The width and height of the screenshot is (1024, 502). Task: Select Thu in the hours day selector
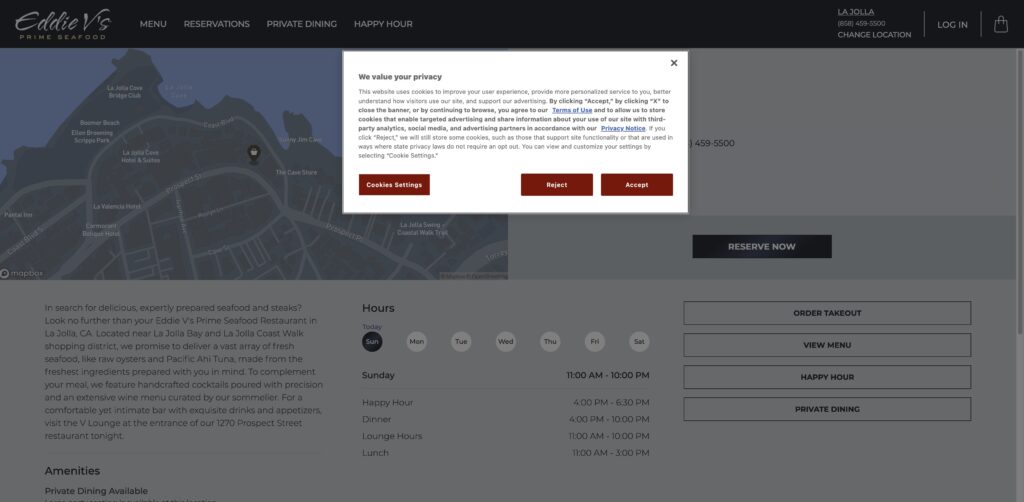(x=550, y=341)
